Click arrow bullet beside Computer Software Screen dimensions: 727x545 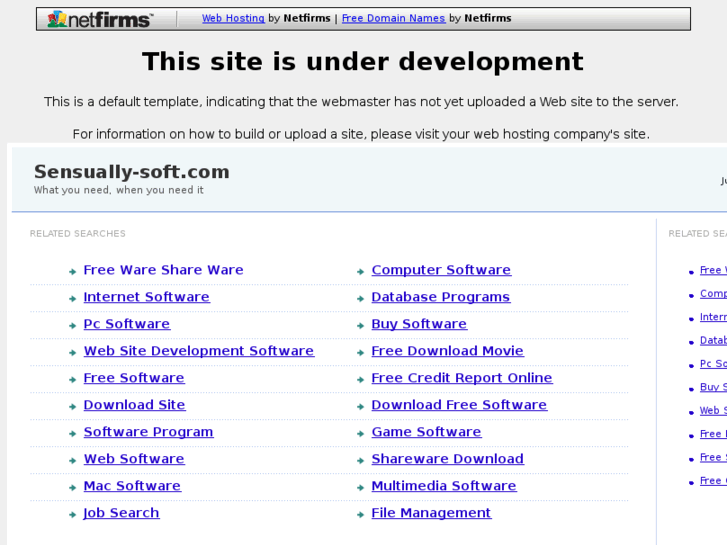(360, 272)
